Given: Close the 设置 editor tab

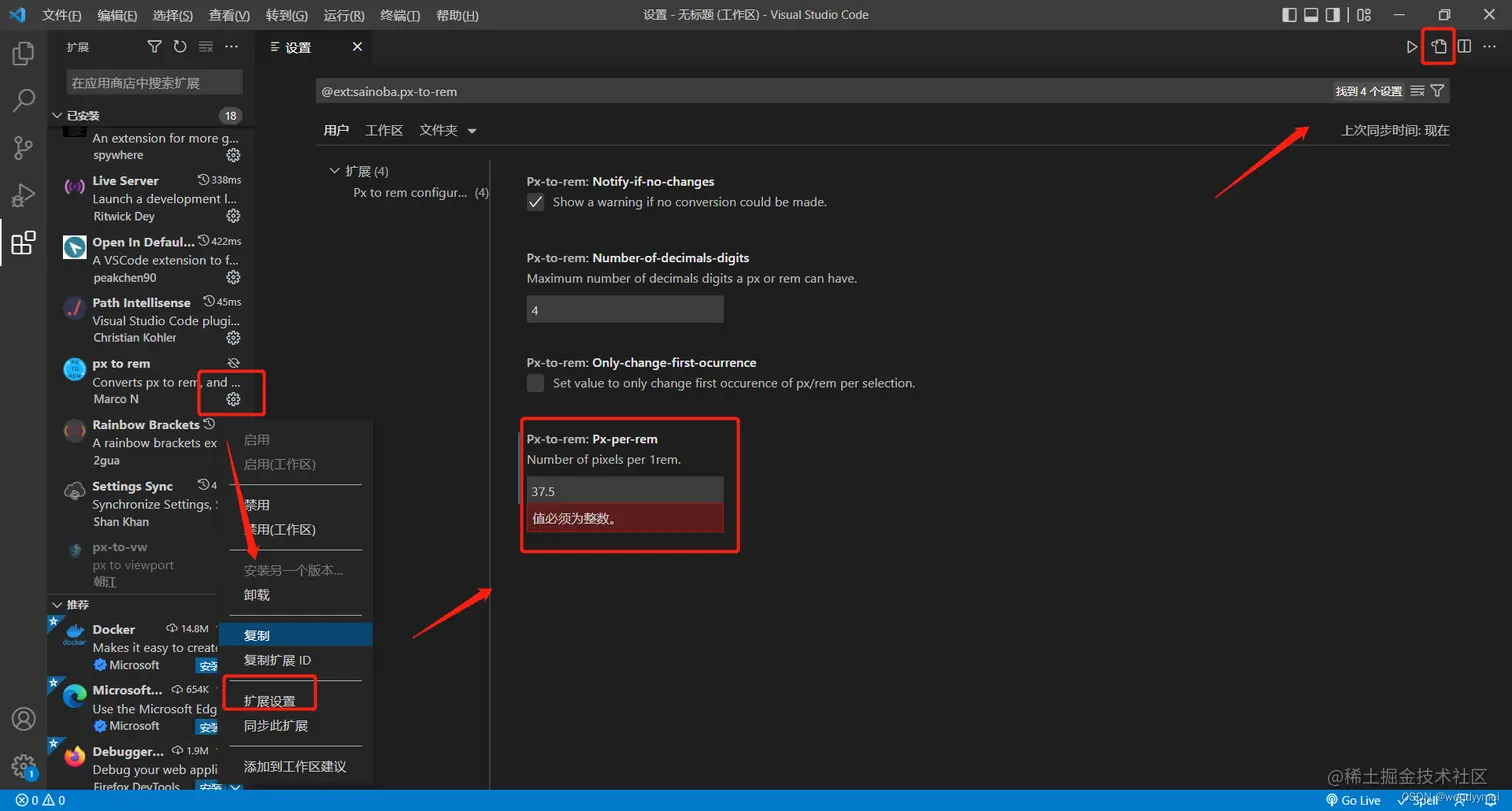Looking at the screenshot, I should coord(357,47).
